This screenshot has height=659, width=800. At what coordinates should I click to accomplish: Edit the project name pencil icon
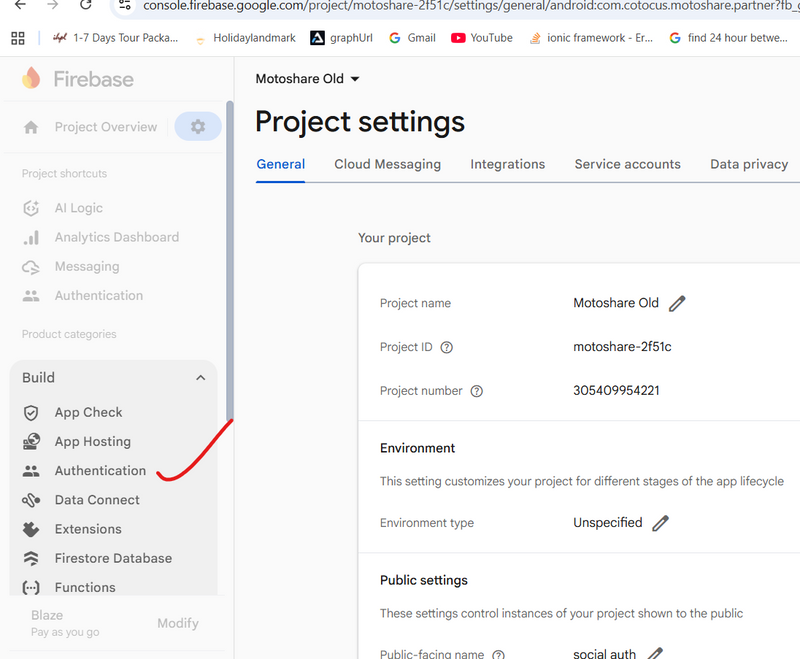pyautogui.click(x=677, y=304)
